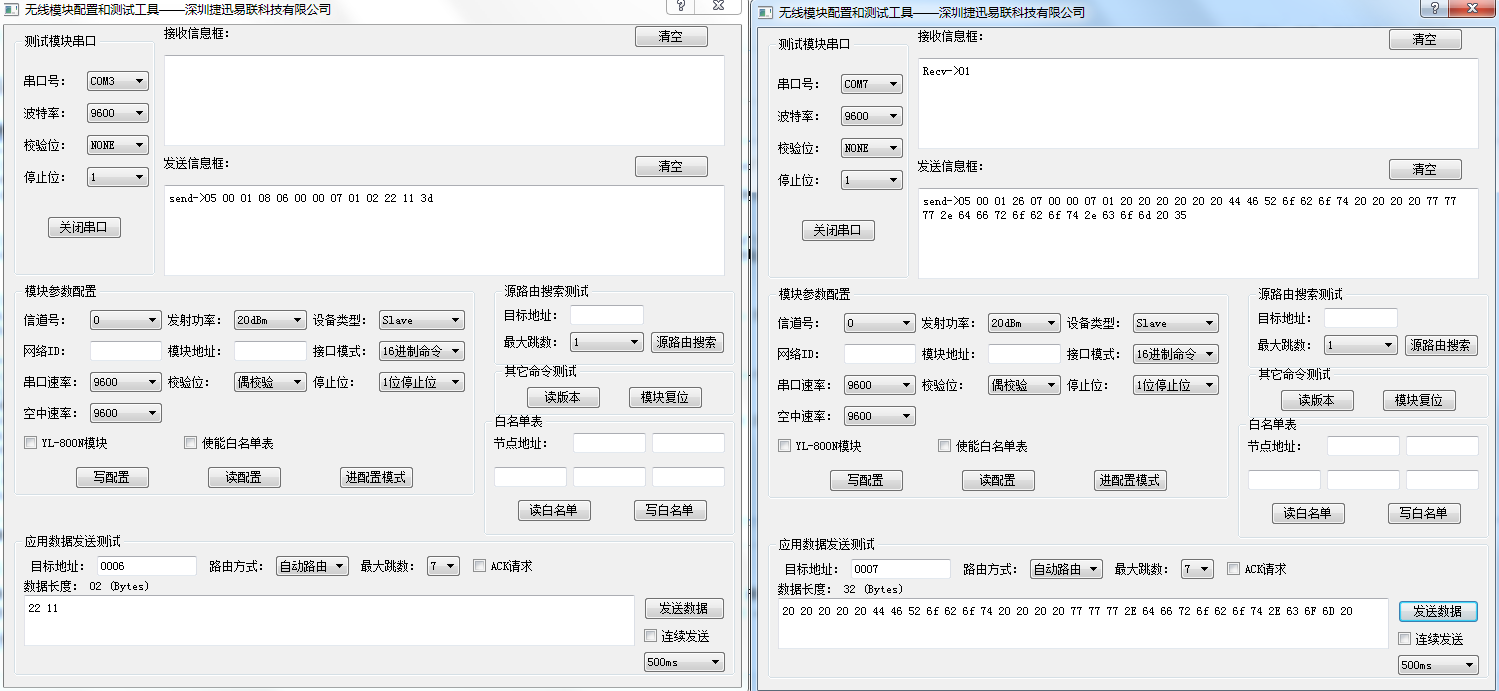Click the help question mark in left window title bar
Image resolution: width=1499 pixels, height=691 pixels.
(x=680, y=6)
